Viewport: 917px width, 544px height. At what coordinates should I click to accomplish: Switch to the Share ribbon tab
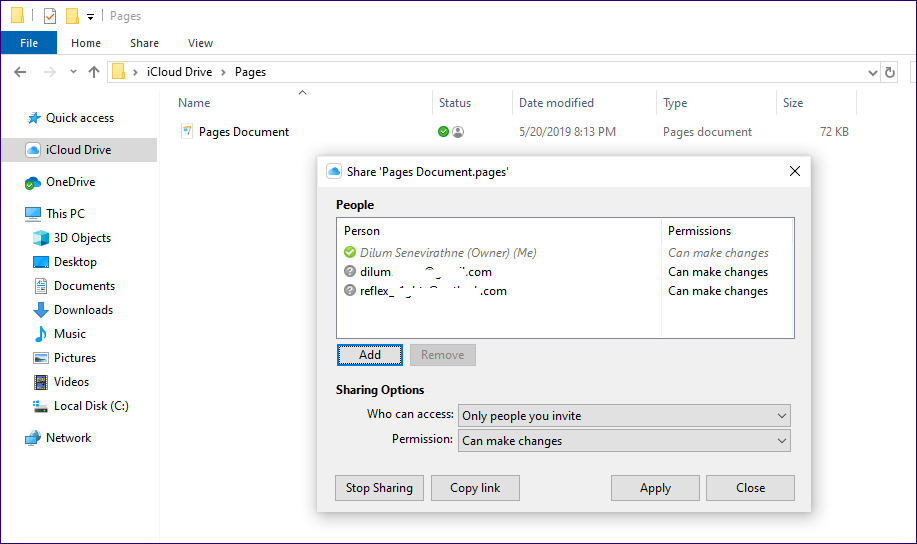[x=144, y=43]
